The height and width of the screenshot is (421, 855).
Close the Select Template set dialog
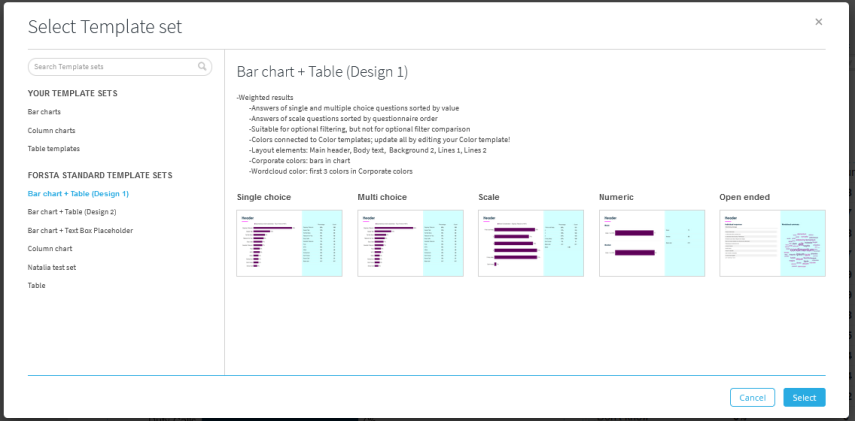click(818, 22)
